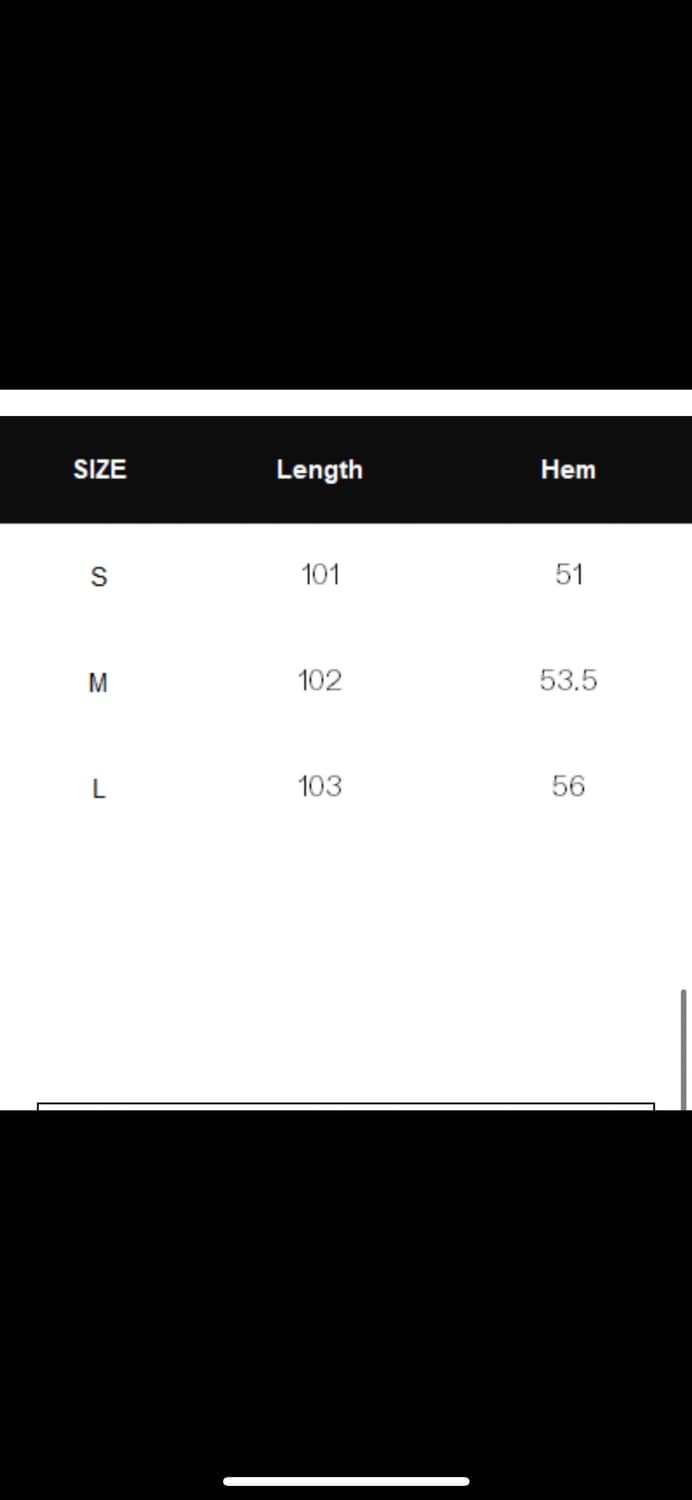This screenshot has width=692, height=1500.
Task: Tap the home indicator bar
Action: coord(346,1481)
